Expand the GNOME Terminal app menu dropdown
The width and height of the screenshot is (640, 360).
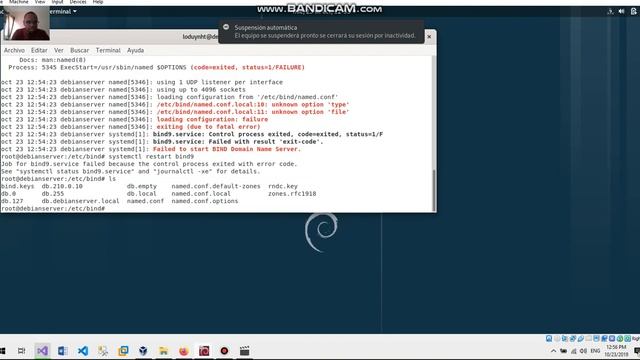[x=63, y=11]
